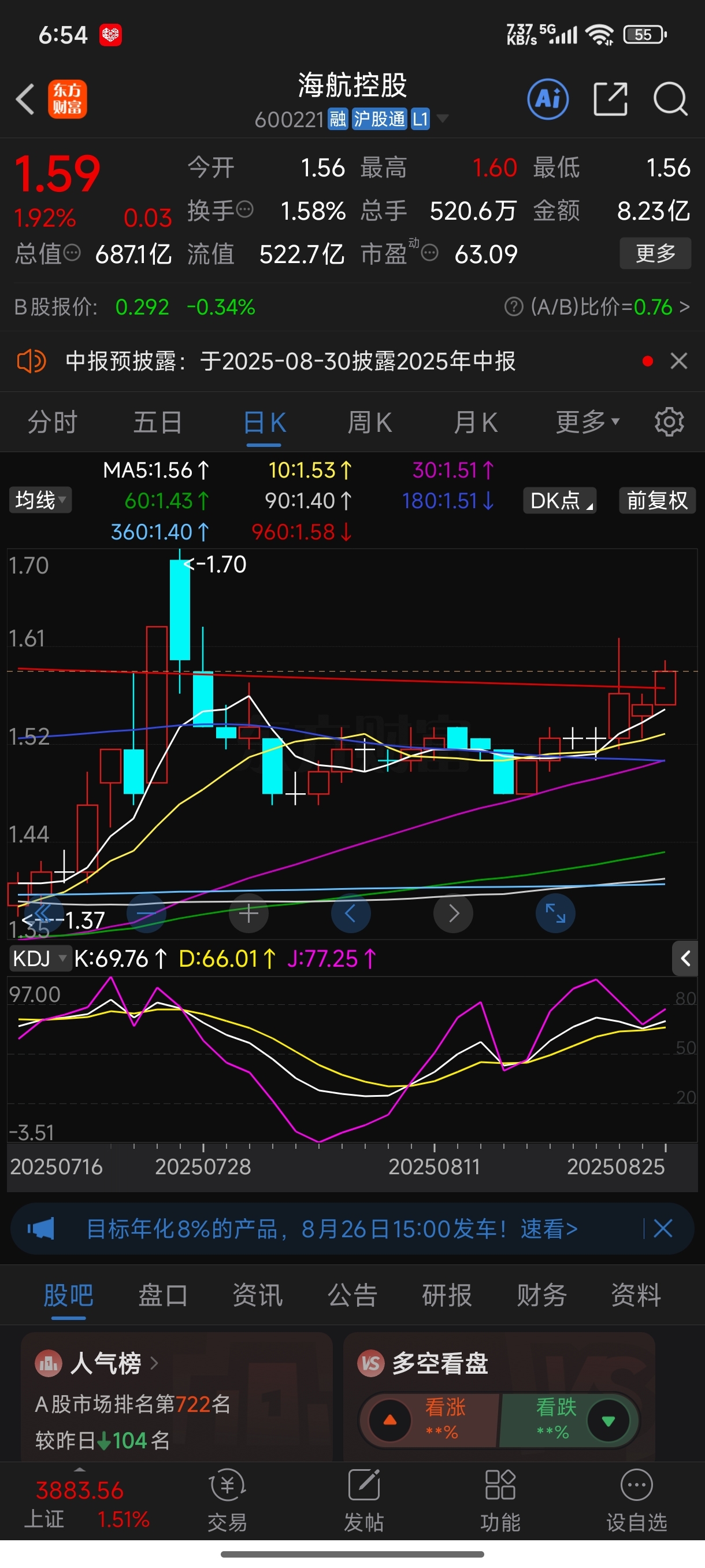Tap the 人气榜 chart icon

[x=49, y=1363]
